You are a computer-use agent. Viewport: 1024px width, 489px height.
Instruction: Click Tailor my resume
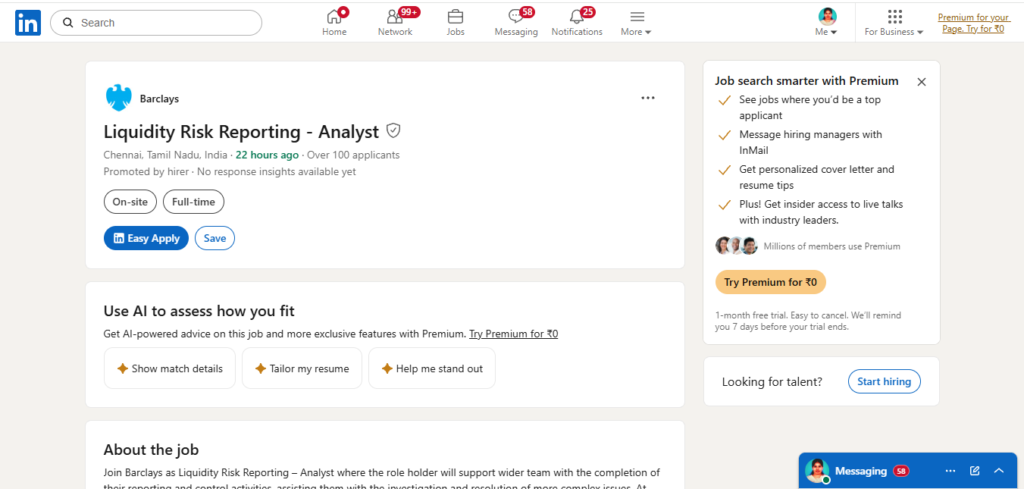point(302,368)
